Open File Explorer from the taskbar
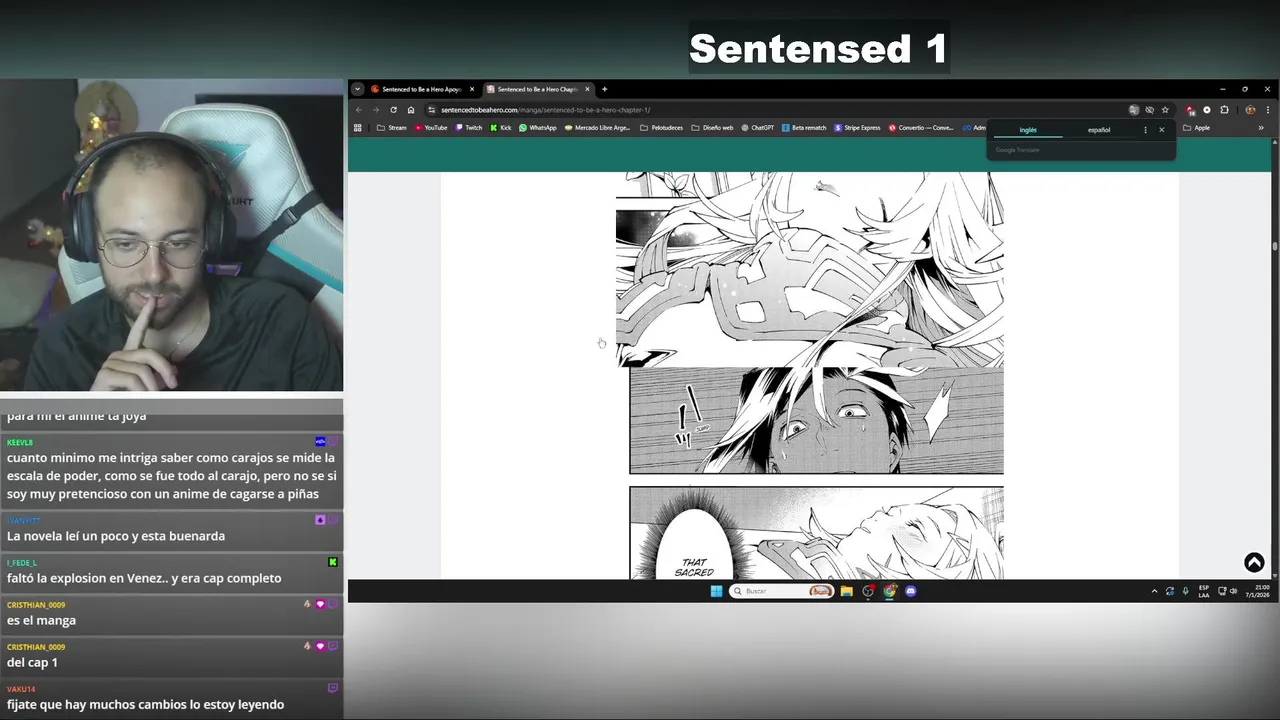This screenshot has width=1280, height=720. [846, 591]
